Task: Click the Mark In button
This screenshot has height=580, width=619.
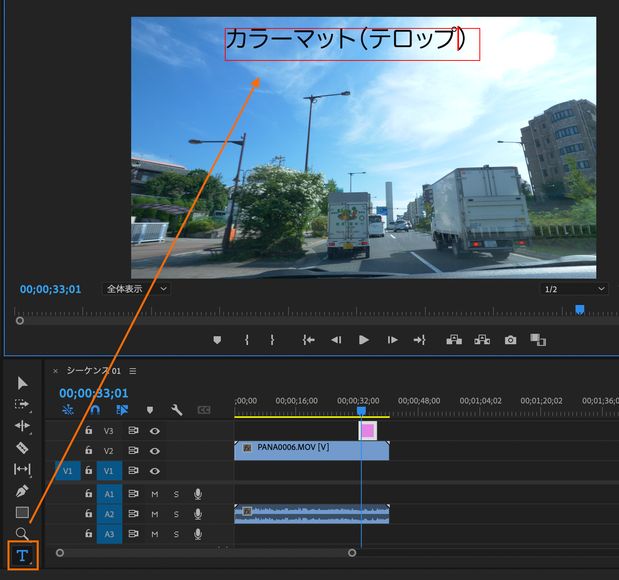Action: (247, 340)
